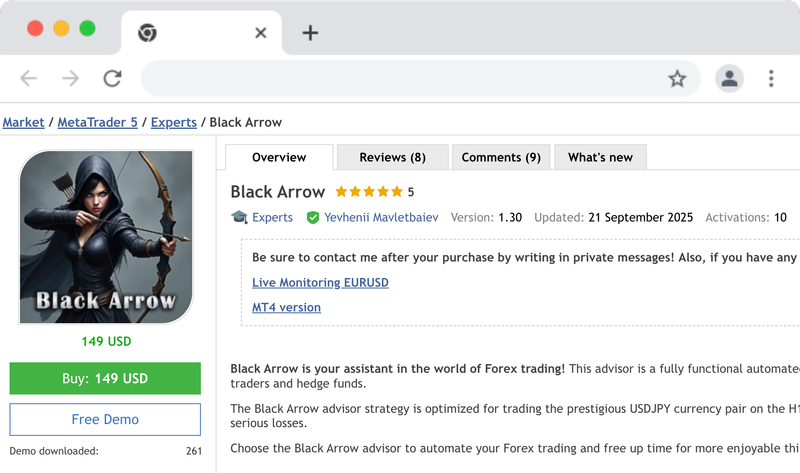Click the Black Arrow product image

106,237
